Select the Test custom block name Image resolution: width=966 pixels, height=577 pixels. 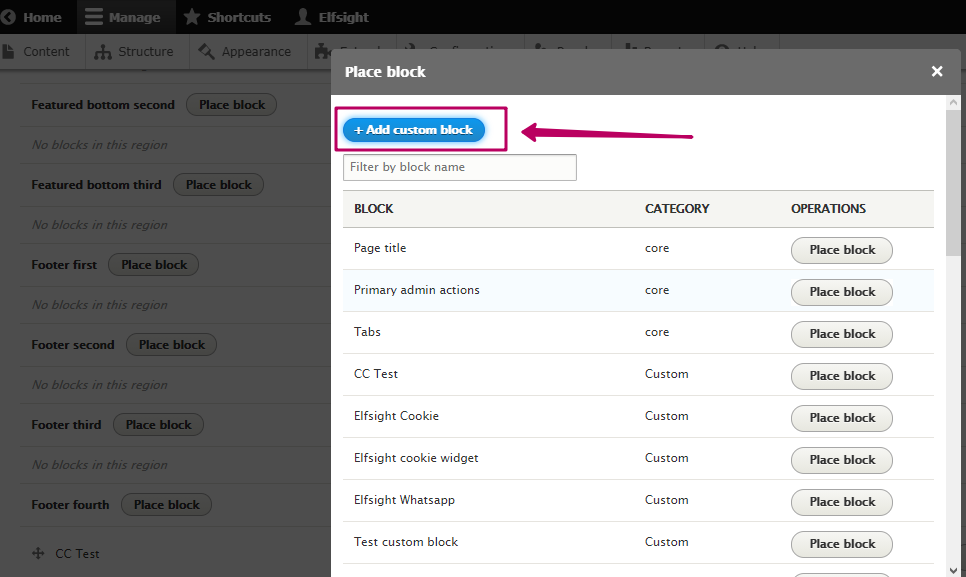(x=406, y=542)
